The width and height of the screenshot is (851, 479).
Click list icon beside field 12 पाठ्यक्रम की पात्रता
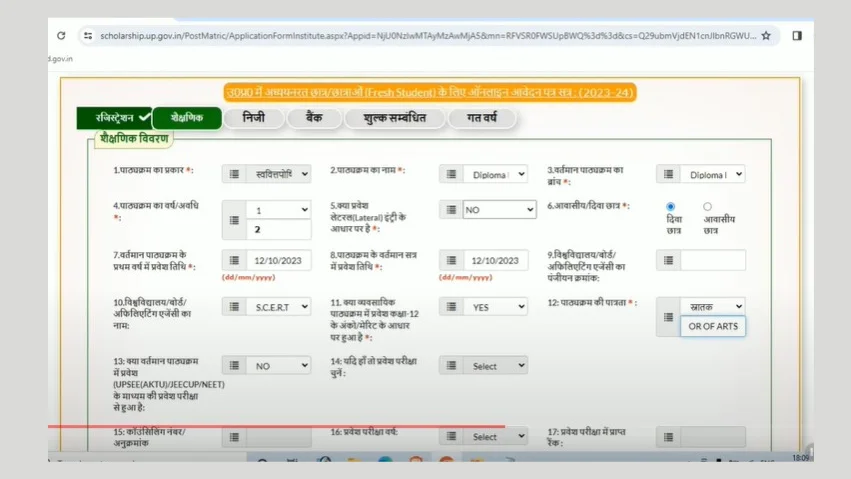click(668, 317)
